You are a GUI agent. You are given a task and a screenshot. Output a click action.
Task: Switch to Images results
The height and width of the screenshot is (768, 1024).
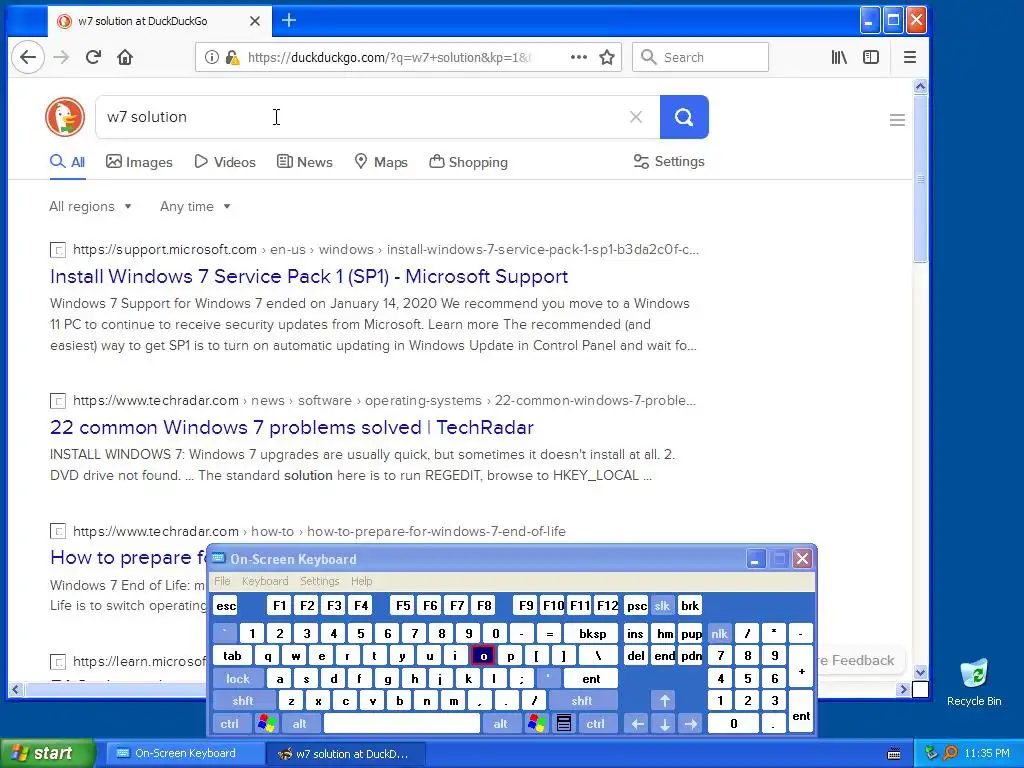click(139, 162)
